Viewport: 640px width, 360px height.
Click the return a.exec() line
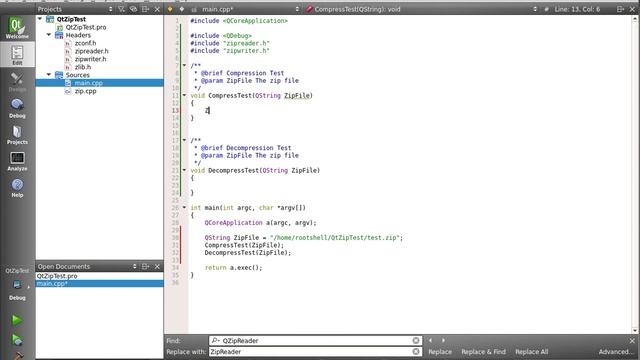(233, 268)
